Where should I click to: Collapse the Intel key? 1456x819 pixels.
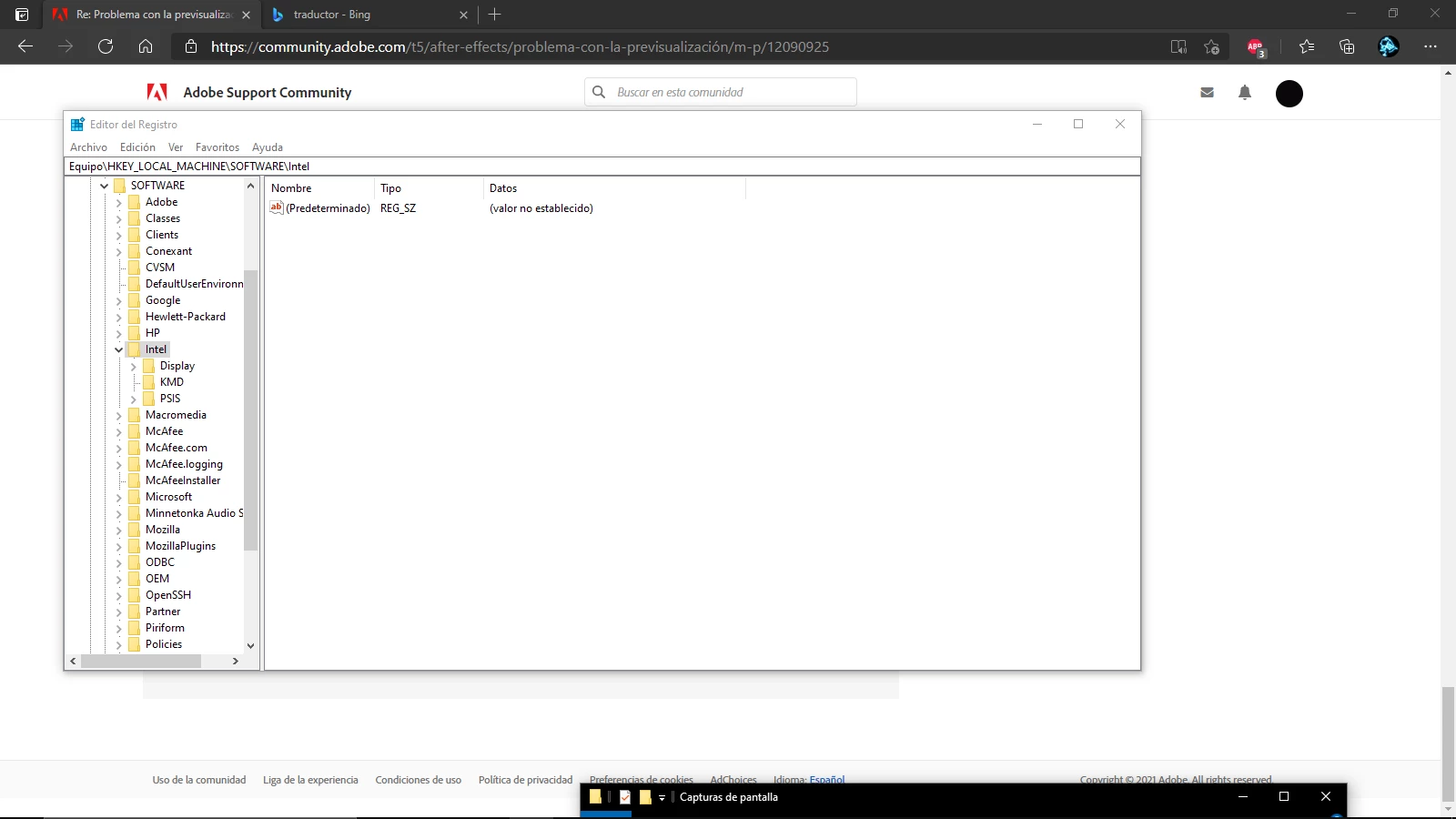pos(118,349)
